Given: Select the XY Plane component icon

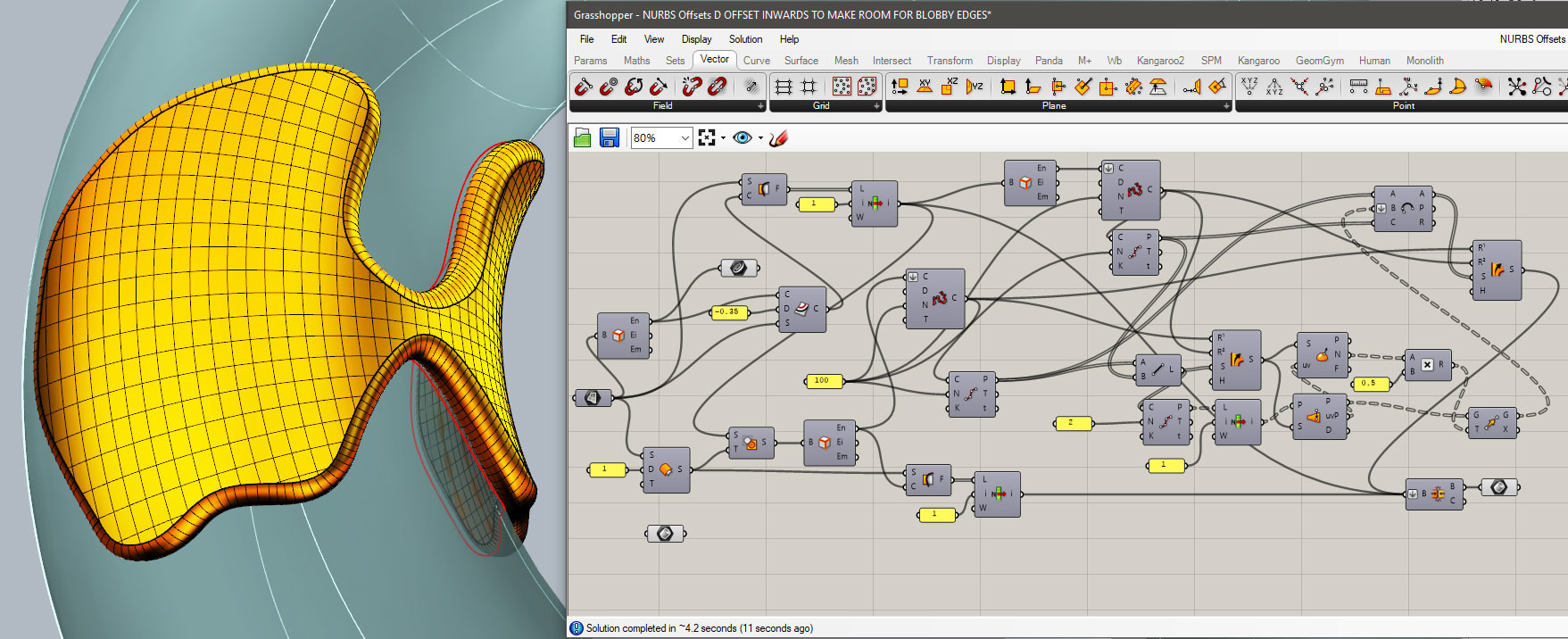Looking at the screenshot, I should tap(925, 86).
